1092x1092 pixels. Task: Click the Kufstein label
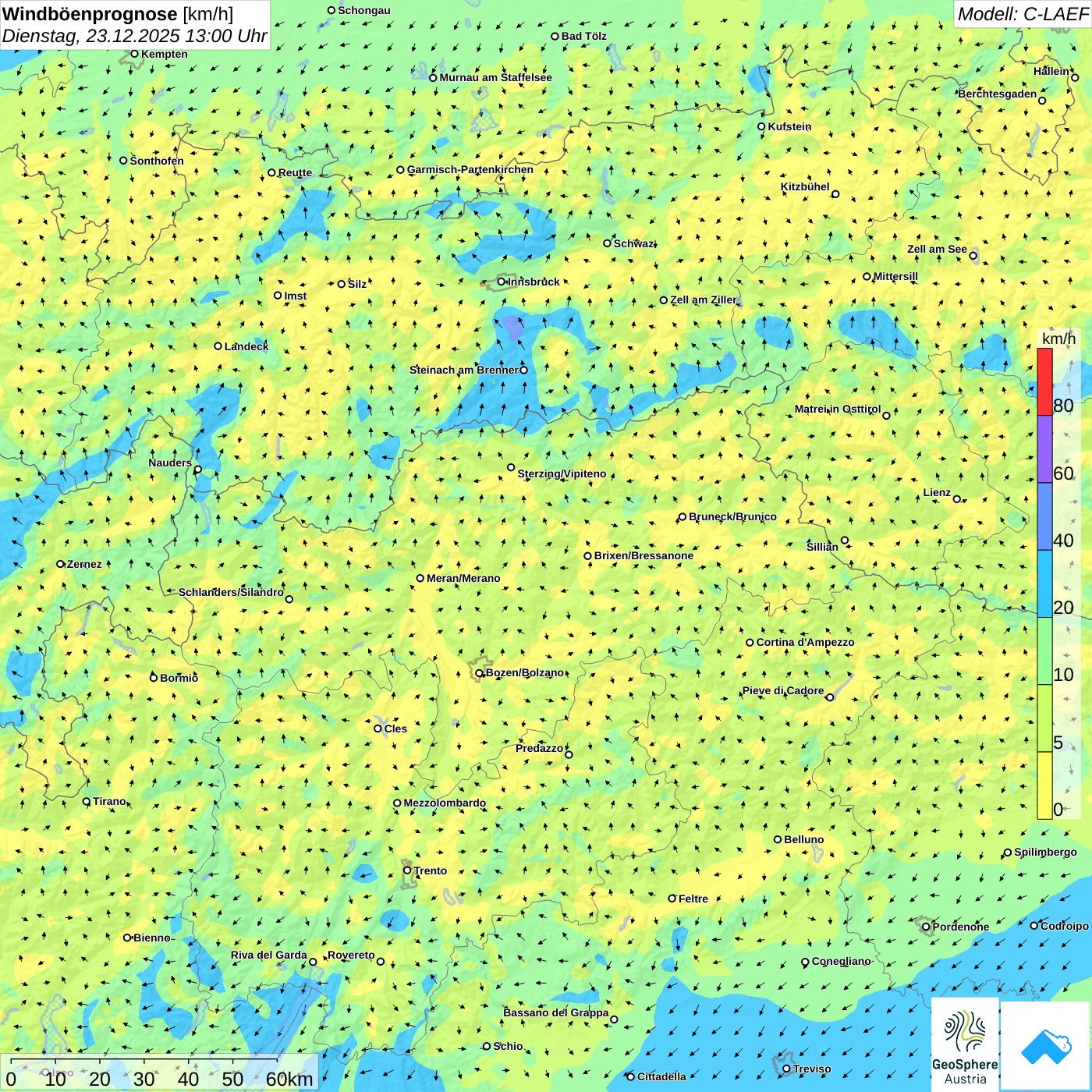pyautogui.click(x=789, y=126)
